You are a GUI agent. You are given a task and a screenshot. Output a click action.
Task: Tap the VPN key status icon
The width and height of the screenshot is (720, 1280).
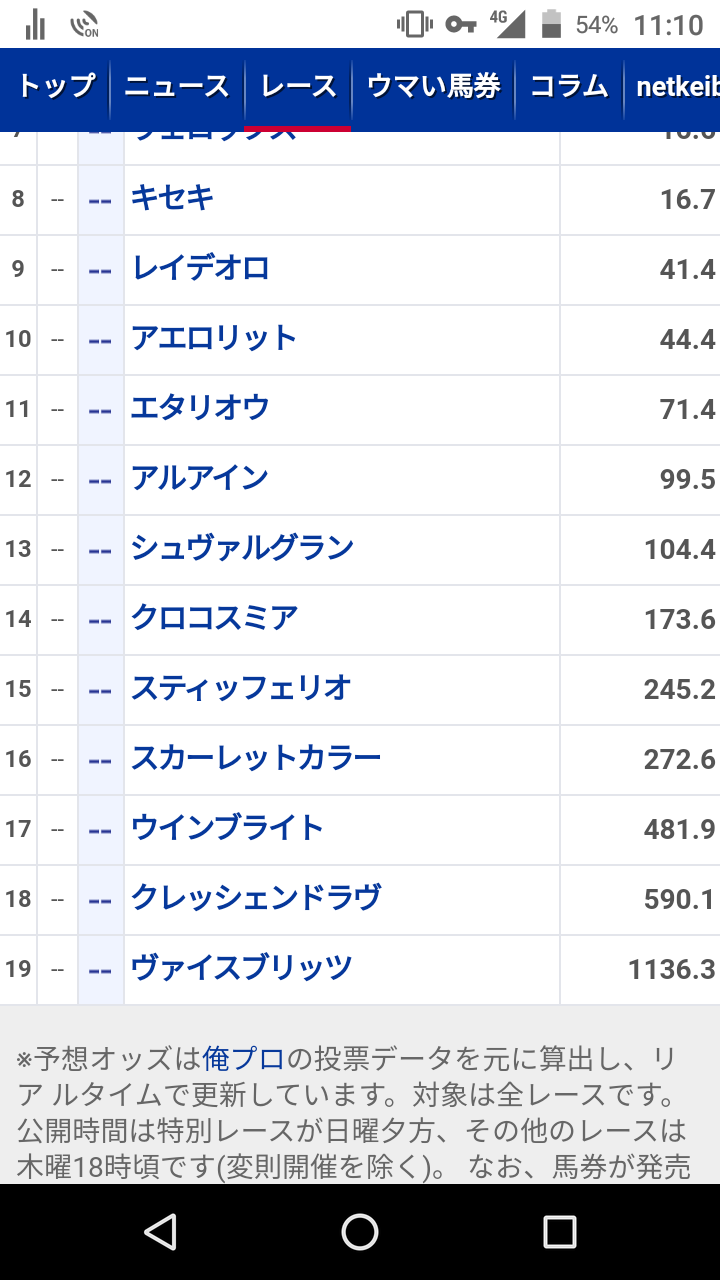click(x=461, y=25)
